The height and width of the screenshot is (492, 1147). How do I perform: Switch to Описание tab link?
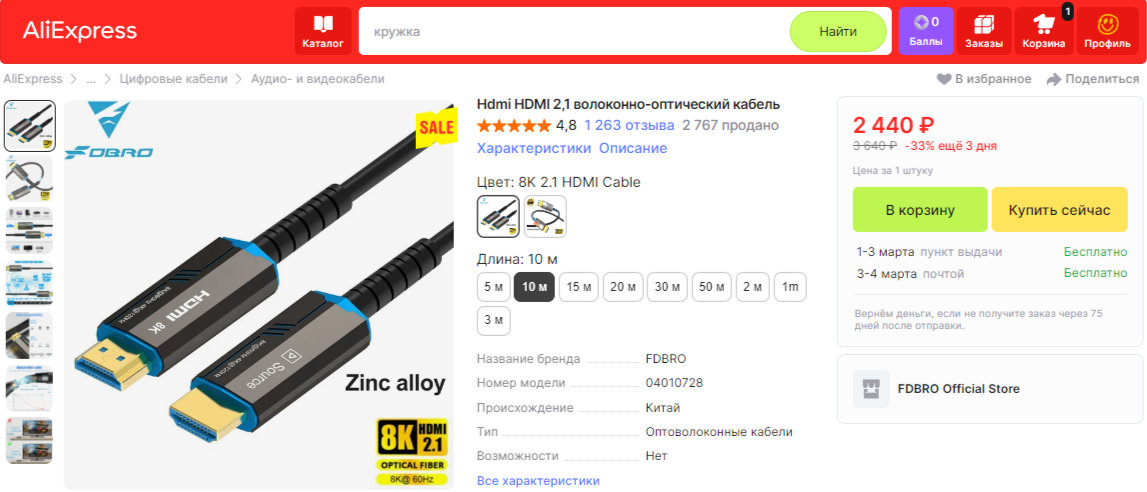633,148
